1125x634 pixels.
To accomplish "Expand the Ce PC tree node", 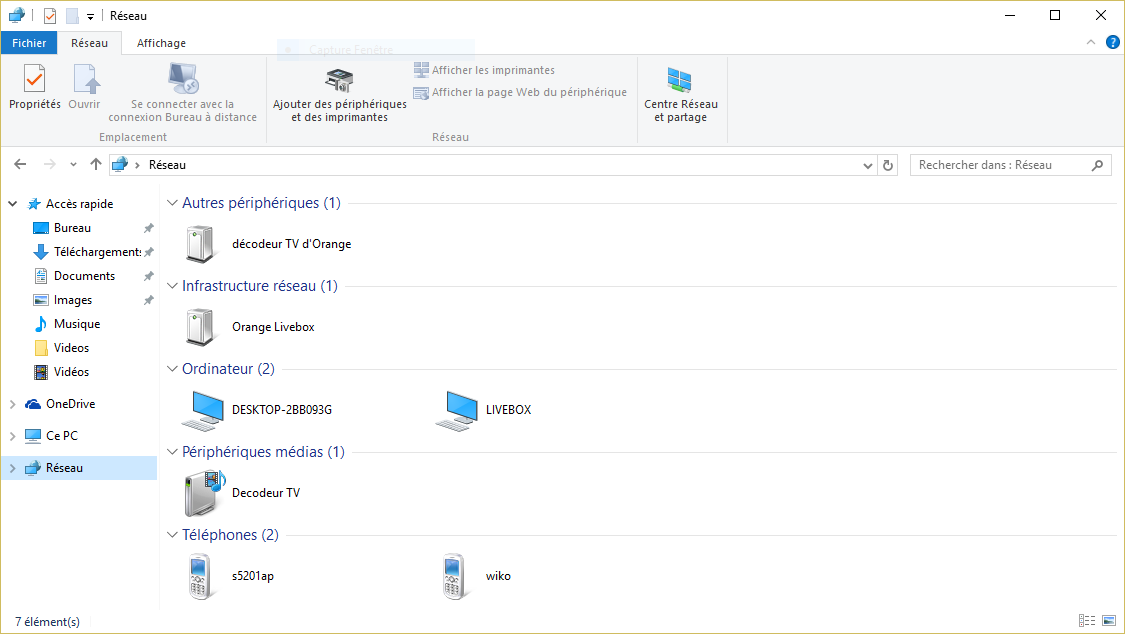I will [x=12, y=436].
